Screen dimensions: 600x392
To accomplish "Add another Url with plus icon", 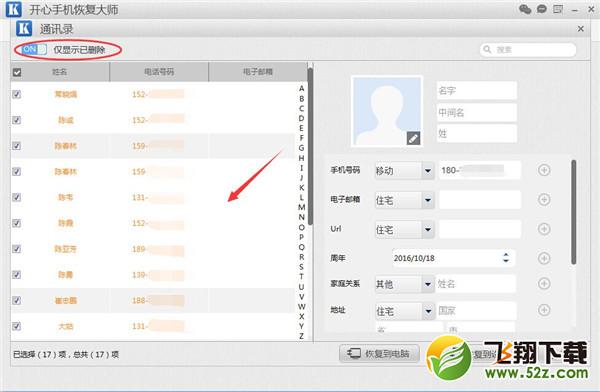I will [544, 229].
